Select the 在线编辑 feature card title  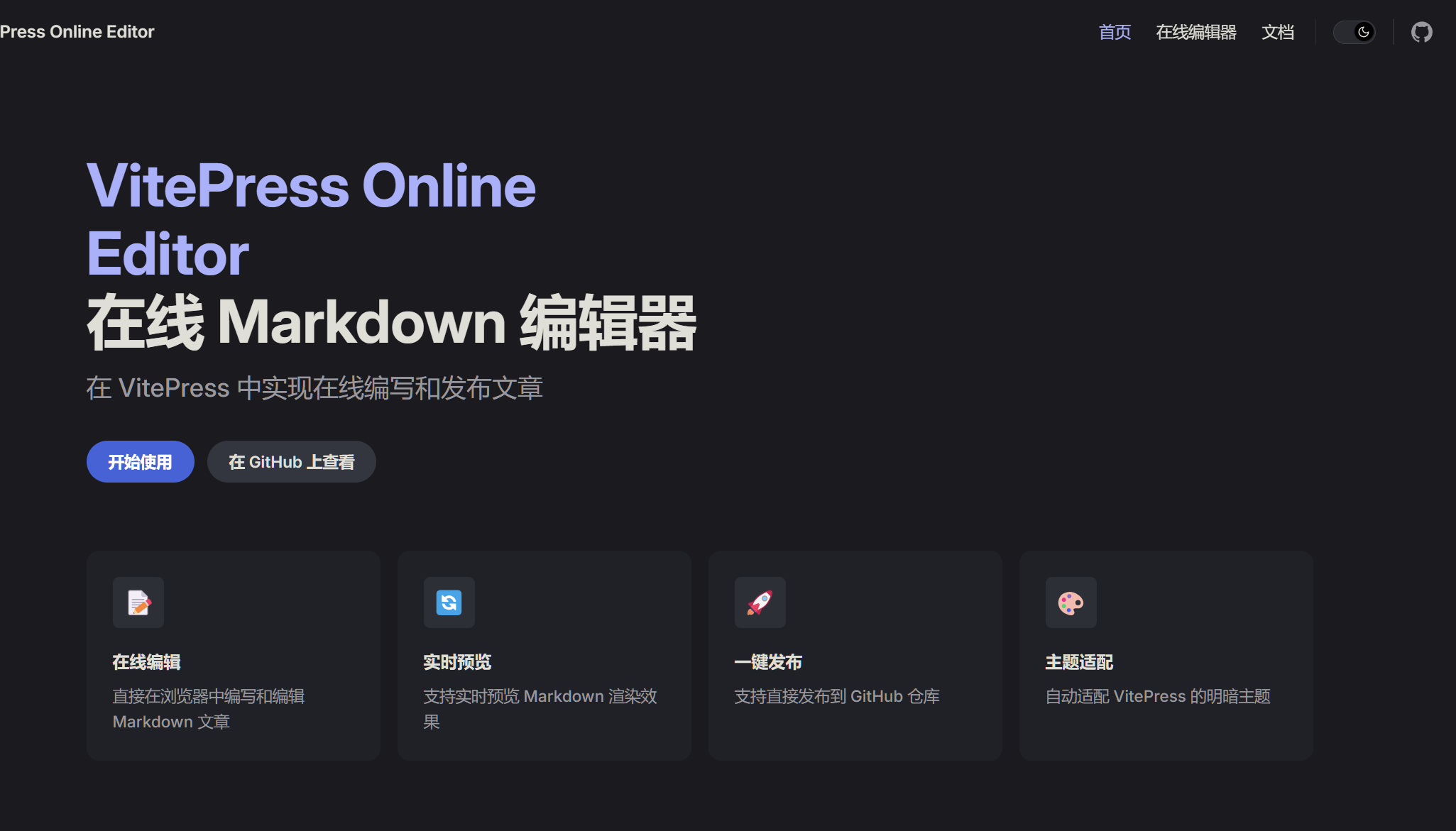[x=146, y=662]
